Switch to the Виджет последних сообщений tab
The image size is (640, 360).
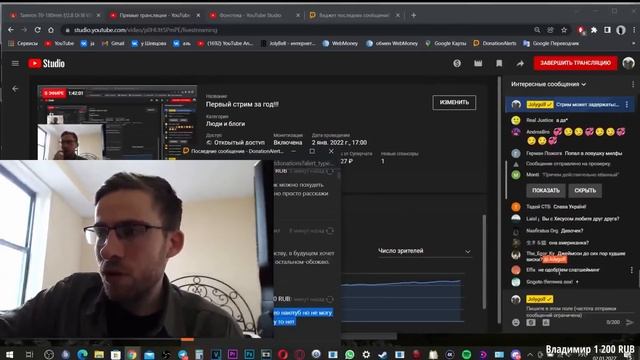click(353, 15)
